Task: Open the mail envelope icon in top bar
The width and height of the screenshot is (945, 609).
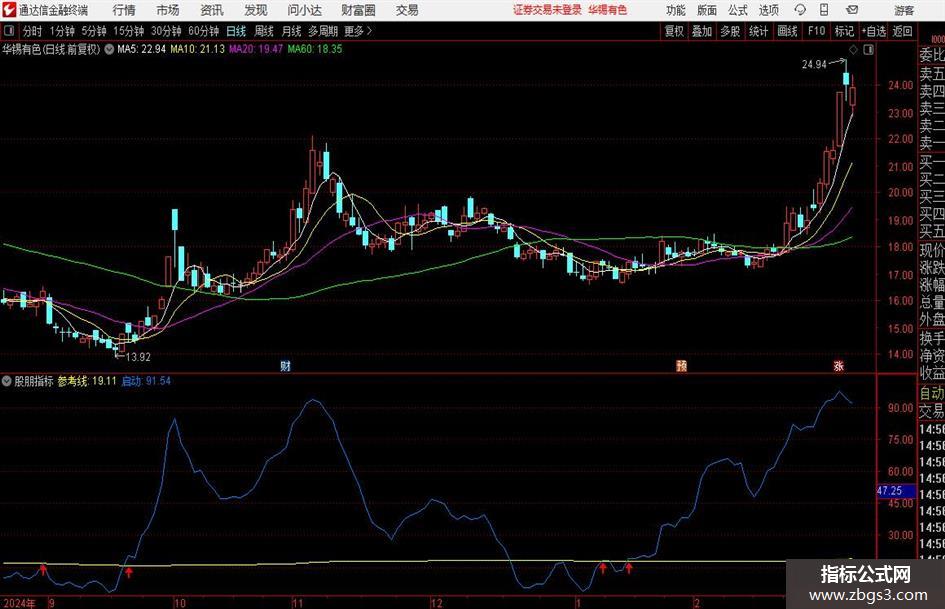Action: [x=852, y=10]
